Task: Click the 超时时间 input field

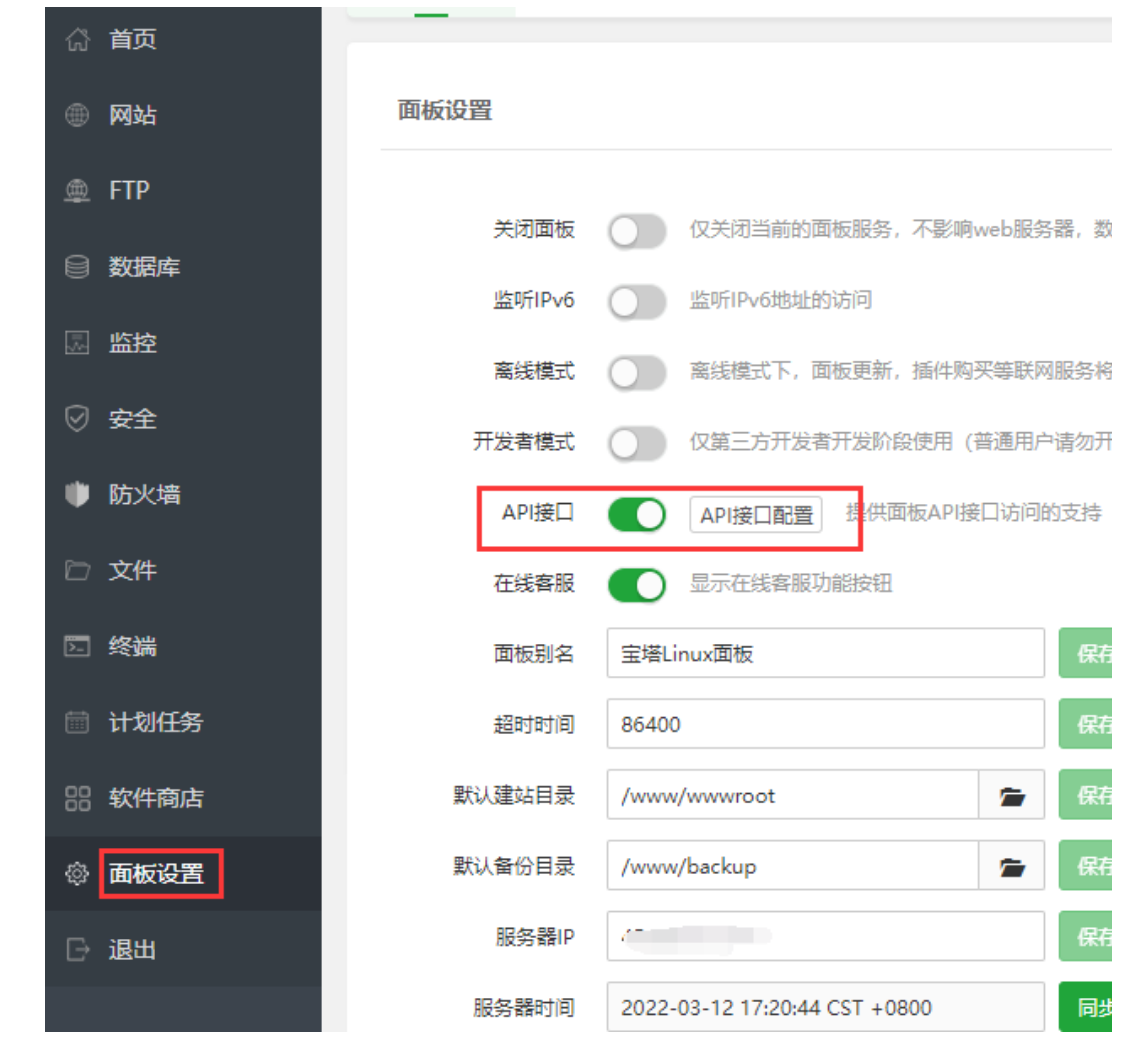Action: (825, 725)
